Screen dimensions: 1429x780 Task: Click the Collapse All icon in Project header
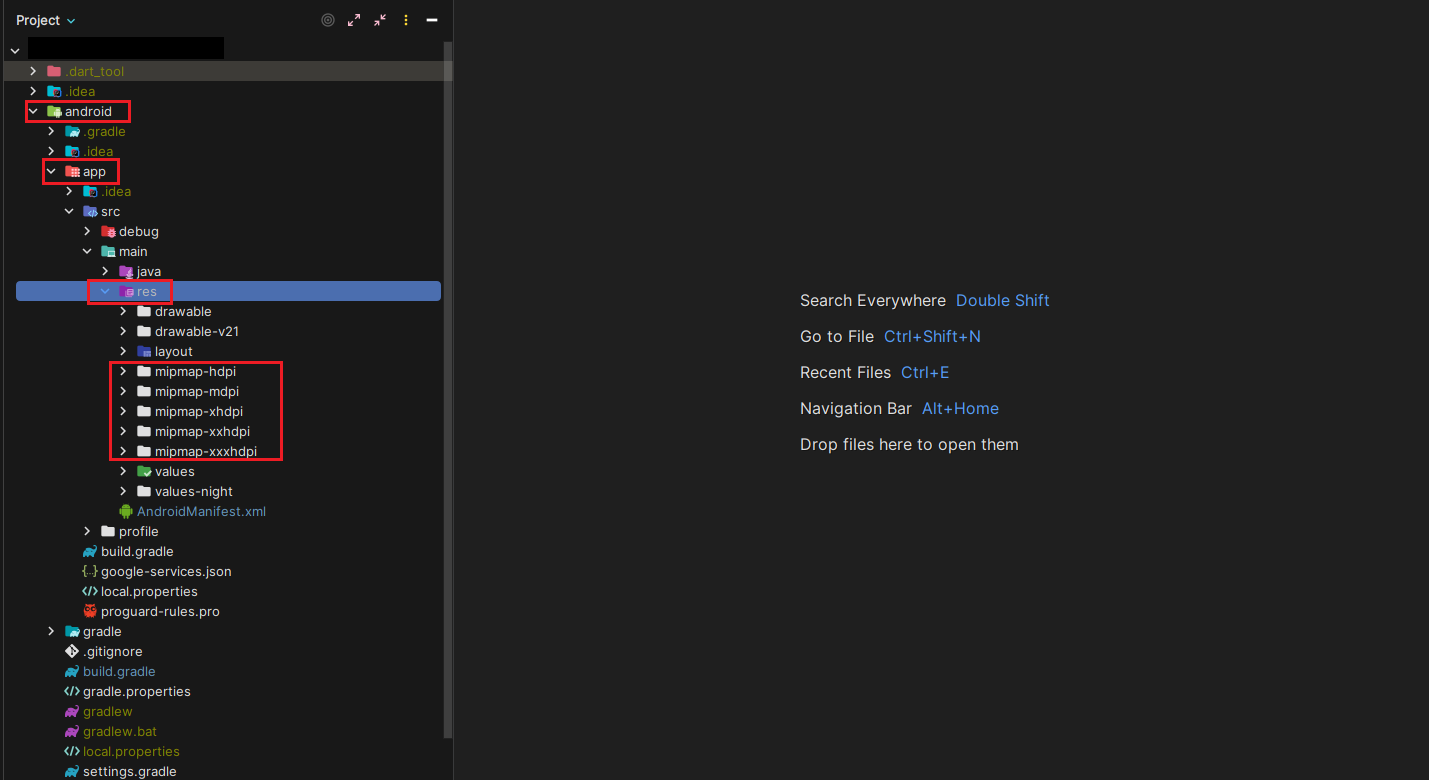point(380,20)
